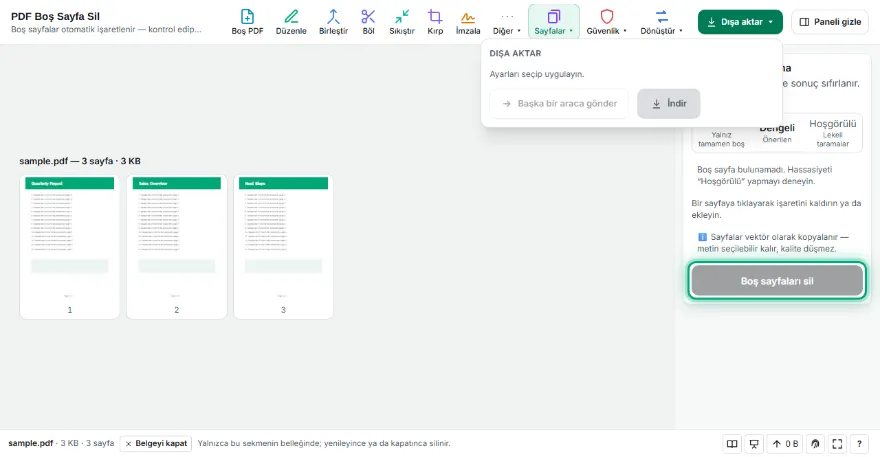This screenshot has height=457, width=880.
Task: Open the İmzala signature tool
Action: [x=468, y=22]
